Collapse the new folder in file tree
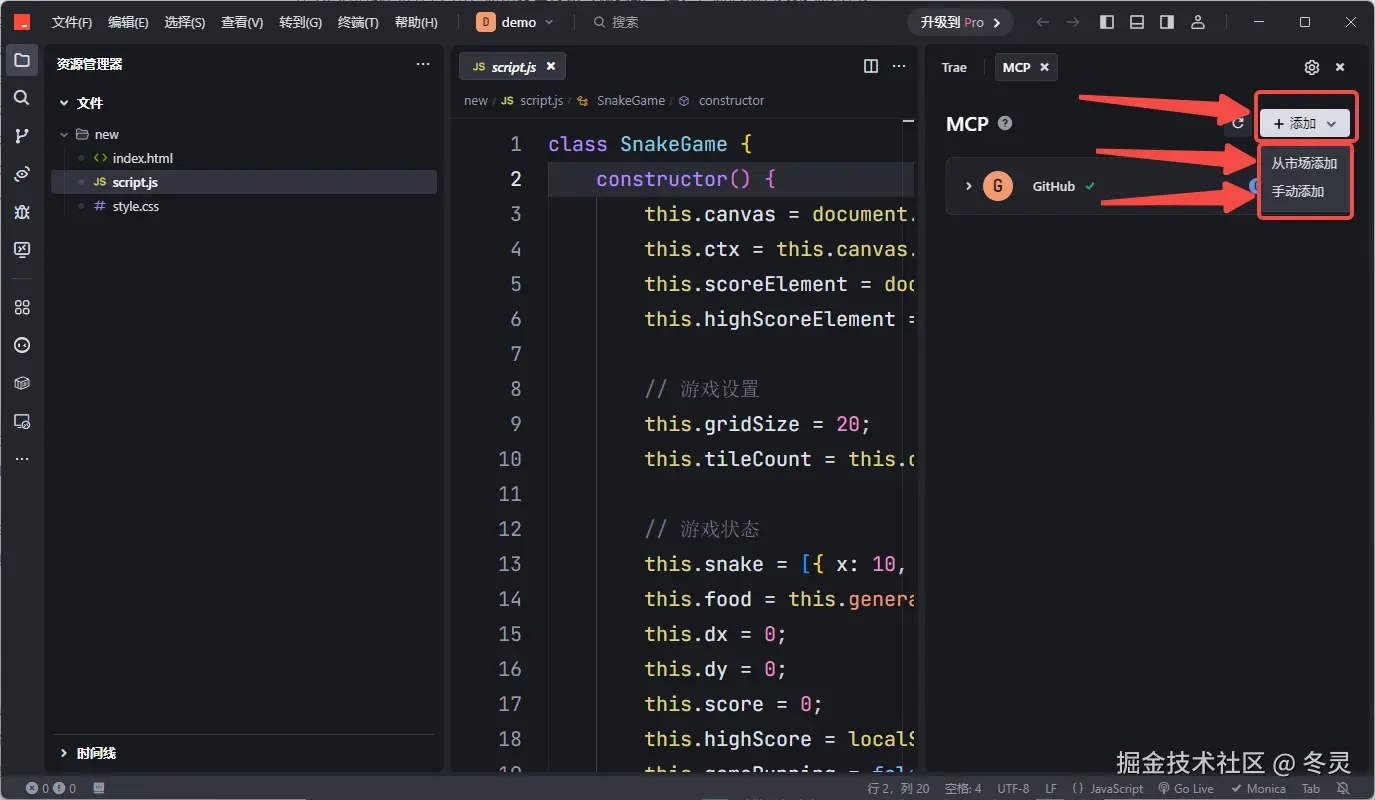 (x=64, y=134)
